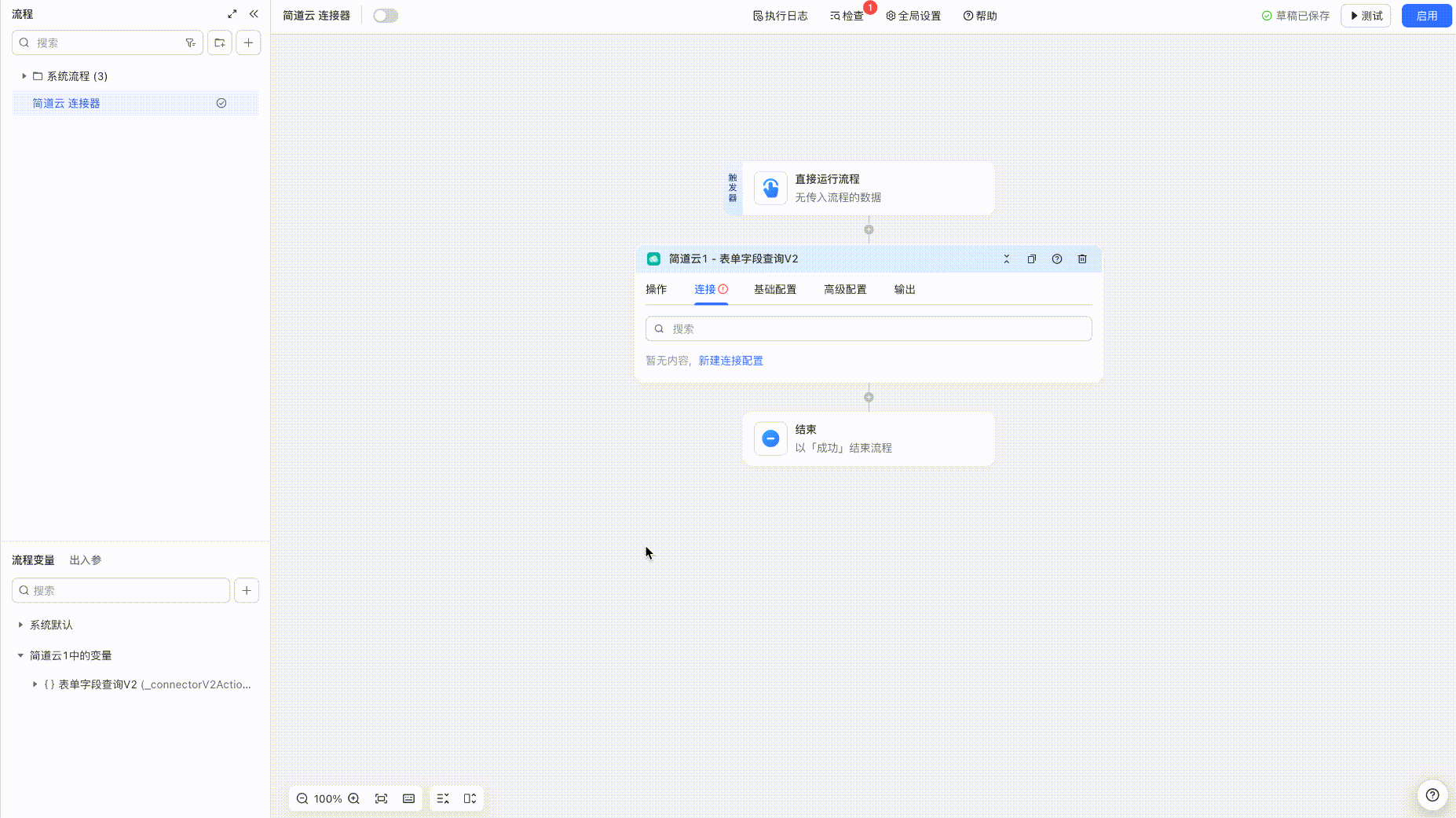Select the 简道云 连接器 flow row

135,103
